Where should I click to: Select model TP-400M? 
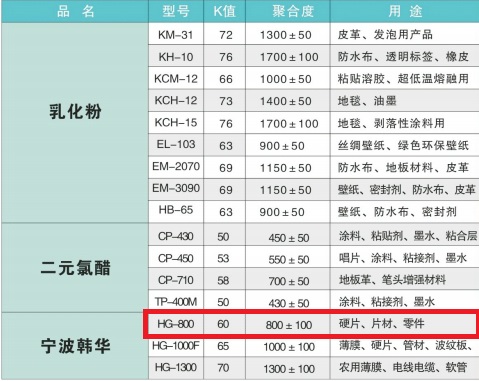pyautogui.click(x=176, y=302)
